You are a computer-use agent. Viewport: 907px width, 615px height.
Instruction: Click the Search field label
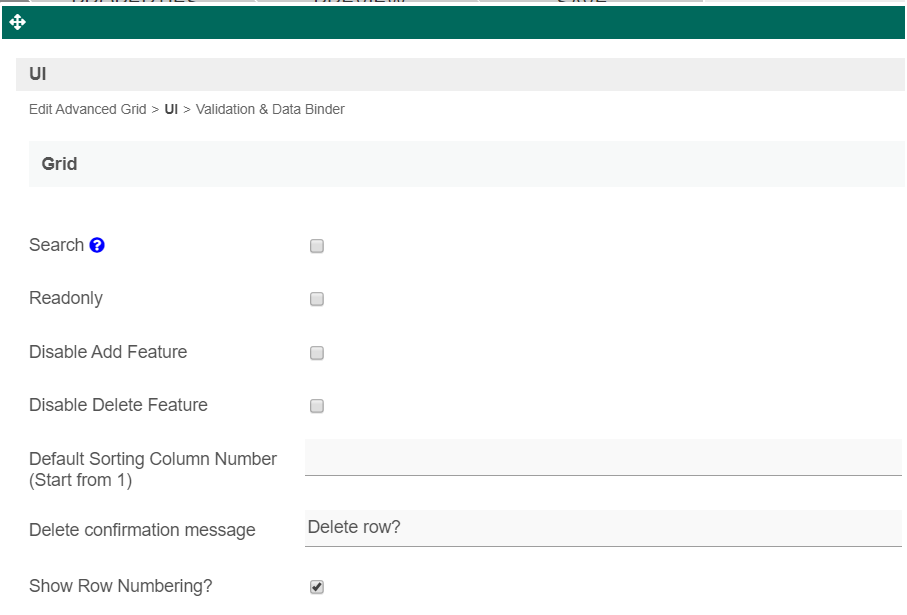tap(56, 245)
